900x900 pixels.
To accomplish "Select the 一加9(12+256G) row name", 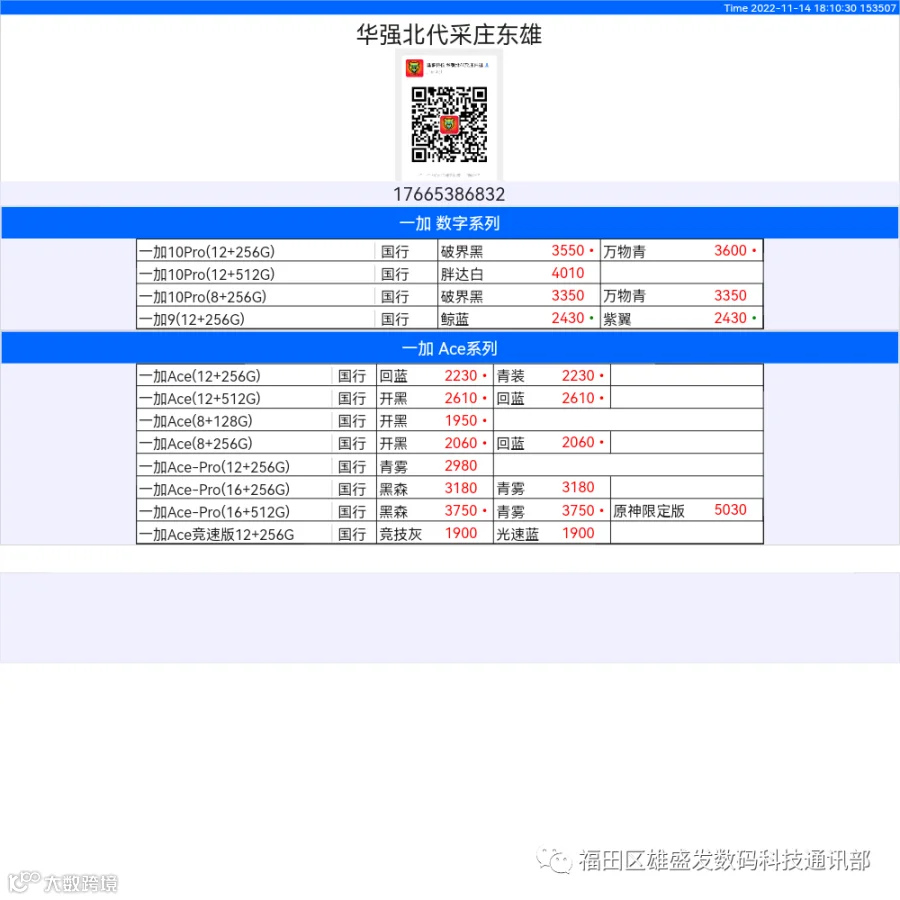I will pos(192,319).
